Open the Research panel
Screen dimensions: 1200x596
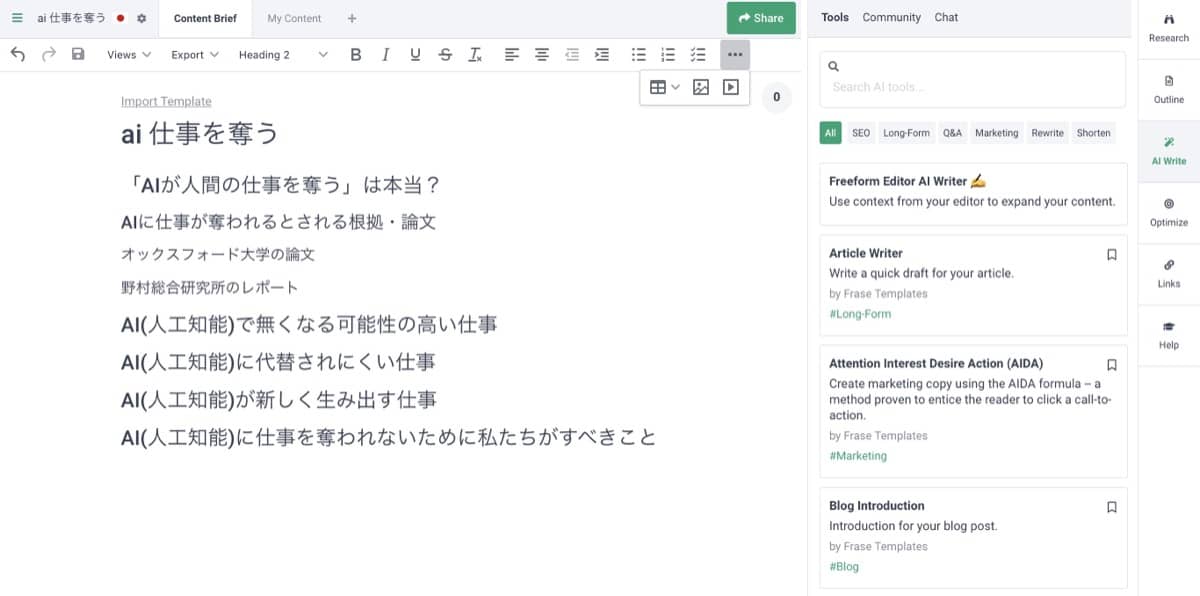click(1168, 28)
